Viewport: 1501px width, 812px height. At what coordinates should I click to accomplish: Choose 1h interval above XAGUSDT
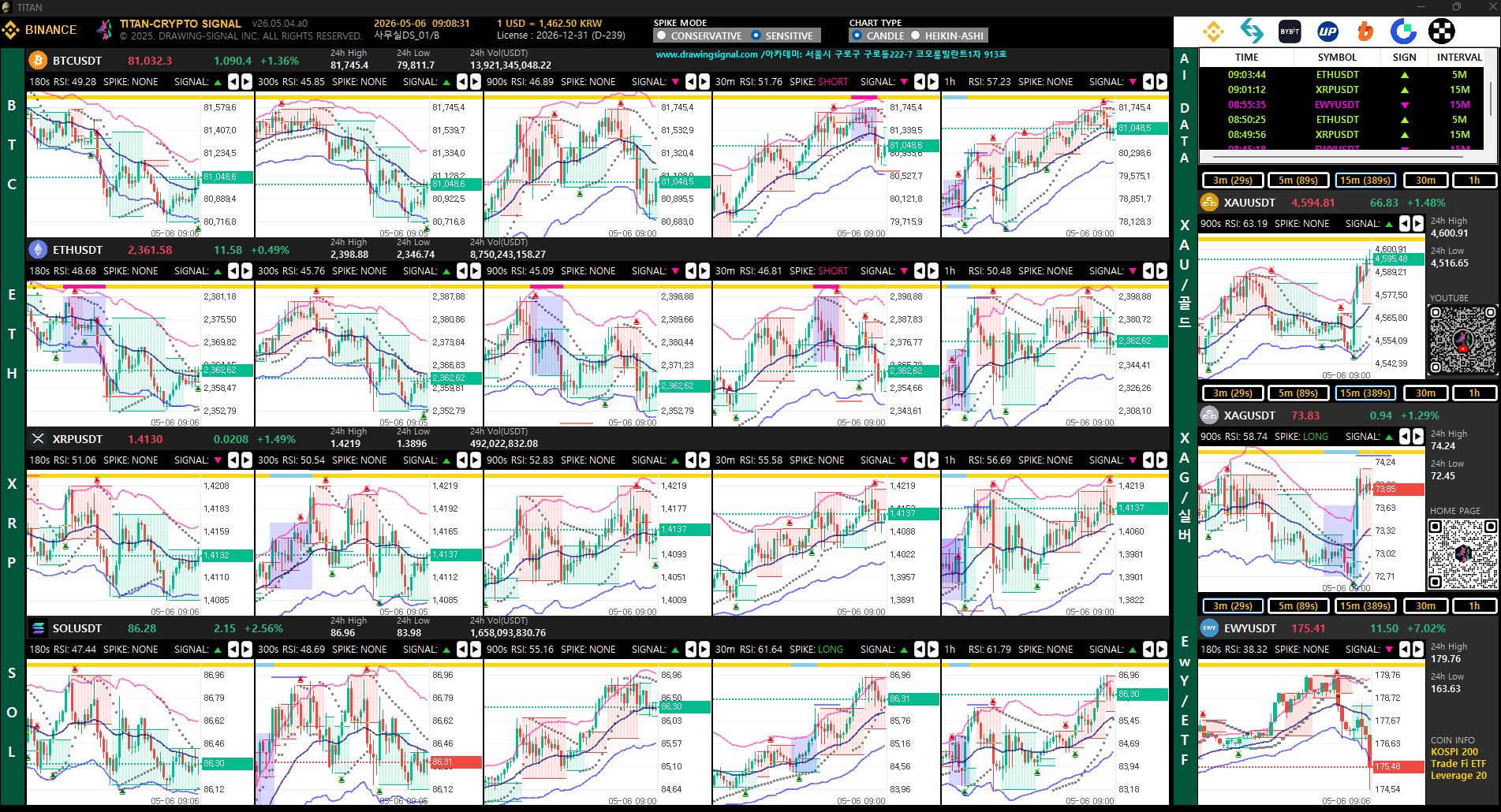(1473, 393)
